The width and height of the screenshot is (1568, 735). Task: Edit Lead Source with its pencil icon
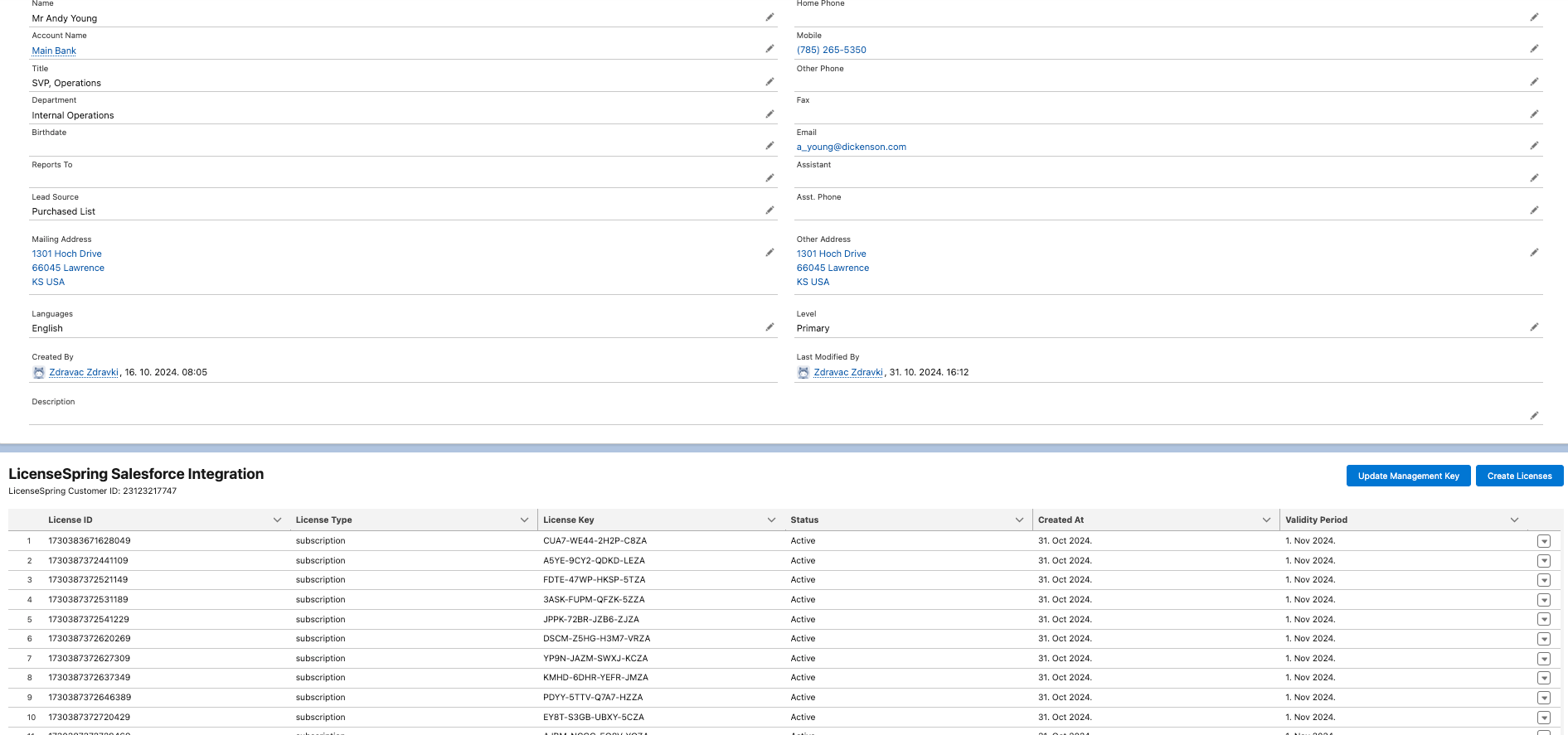pyautogui.click(x=769, y=210)
